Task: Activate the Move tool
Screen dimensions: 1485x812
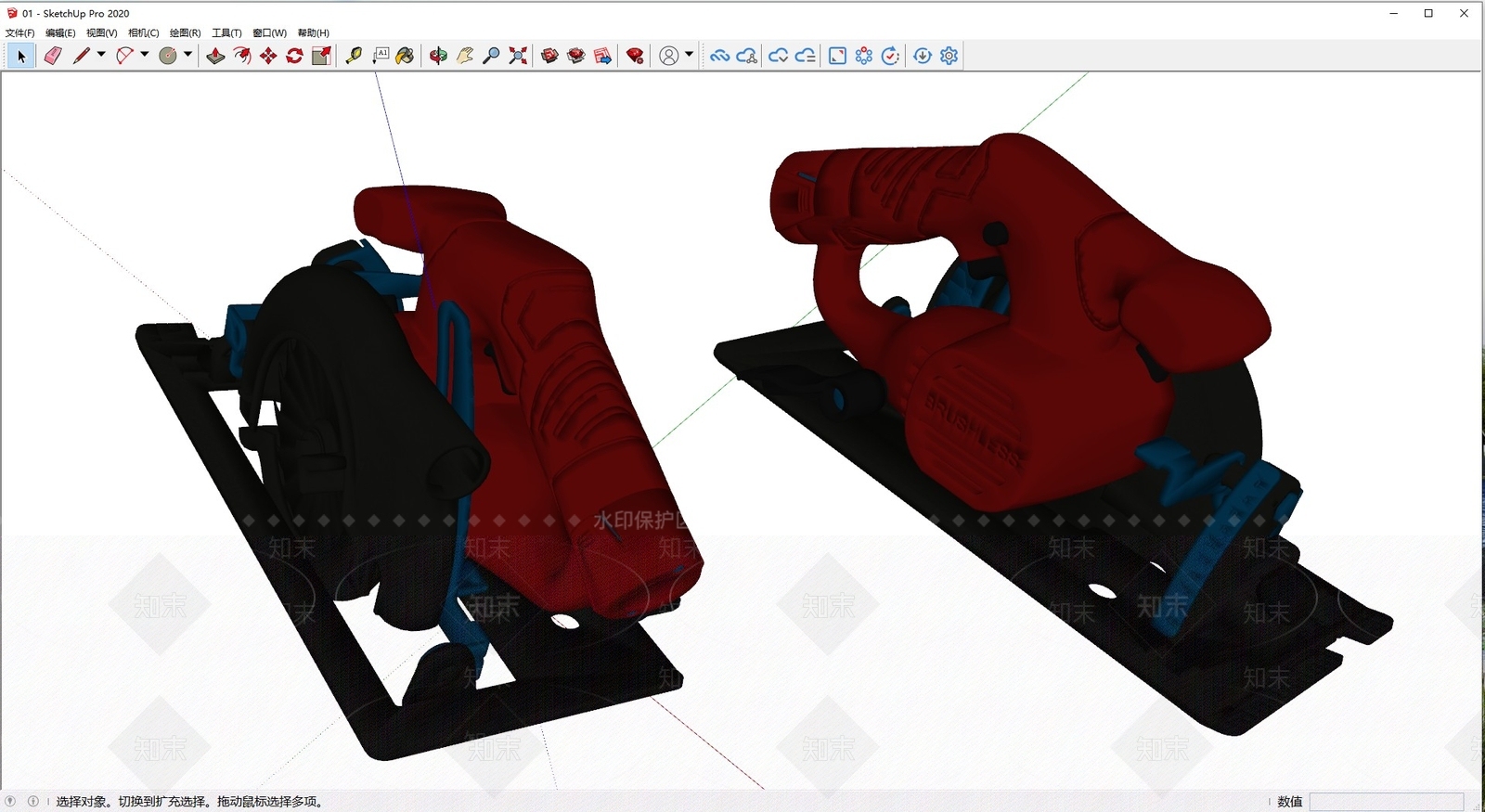Action: click(268, 56)
